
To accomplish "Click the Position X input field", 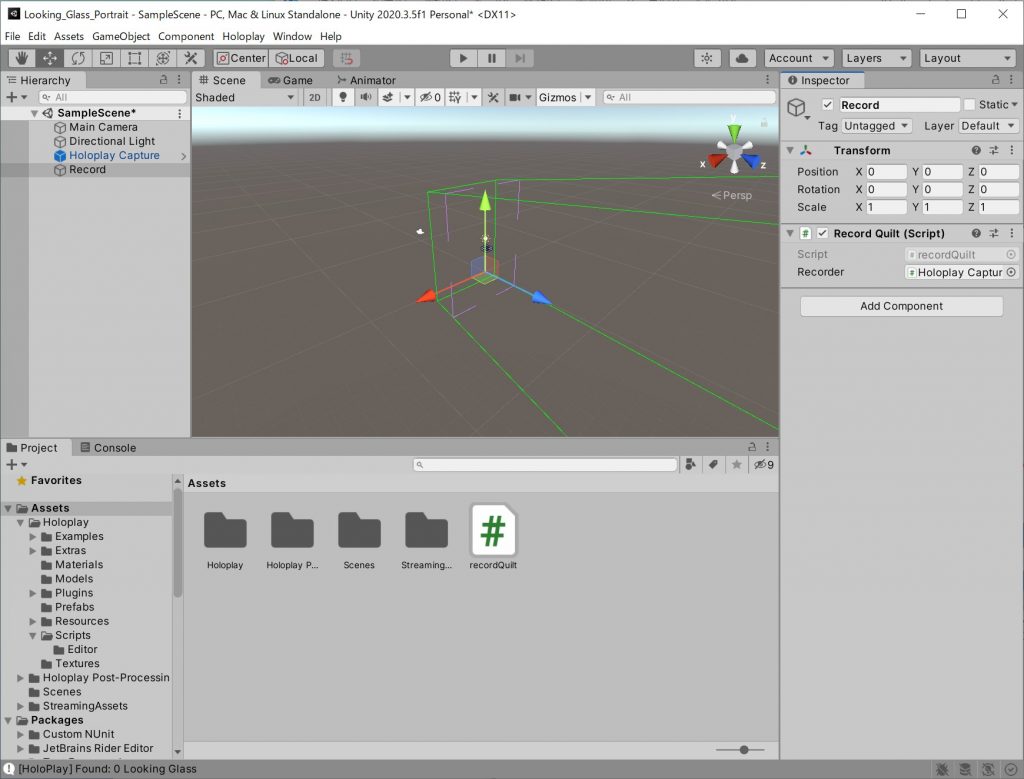I will tap(886, 172).
